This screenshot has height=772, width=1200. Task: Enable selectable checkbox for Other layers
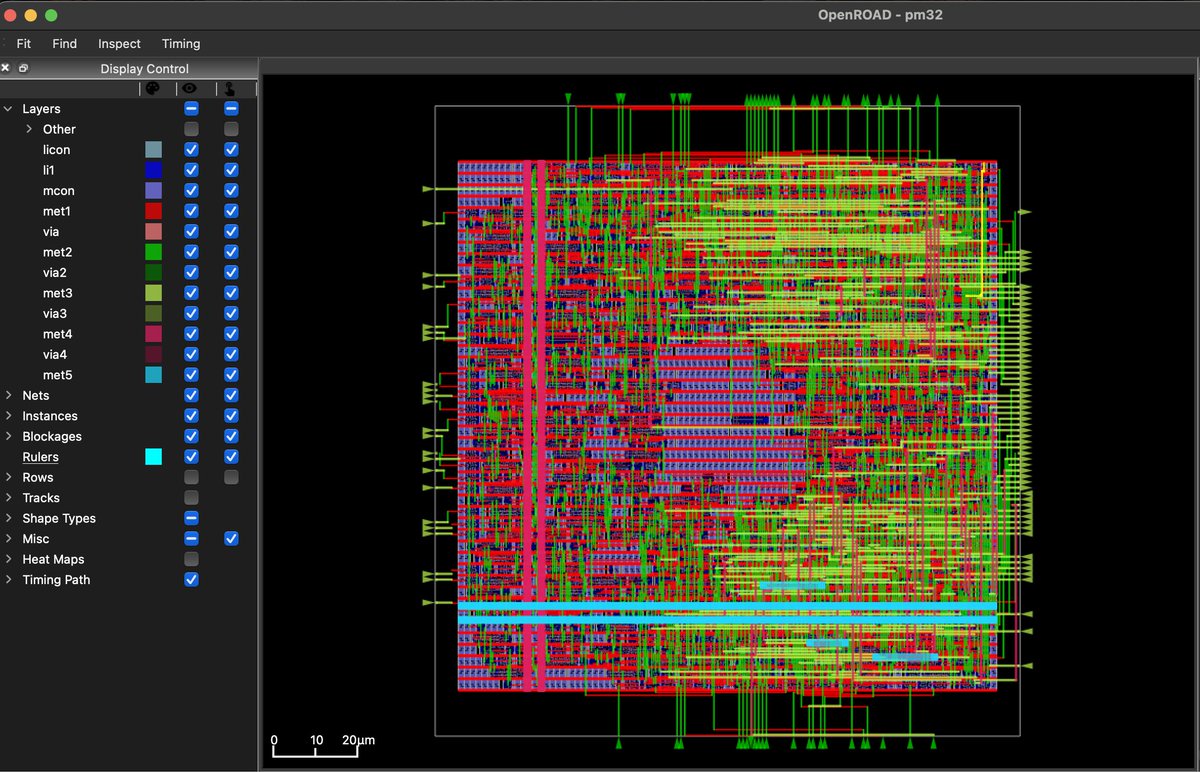231,129
